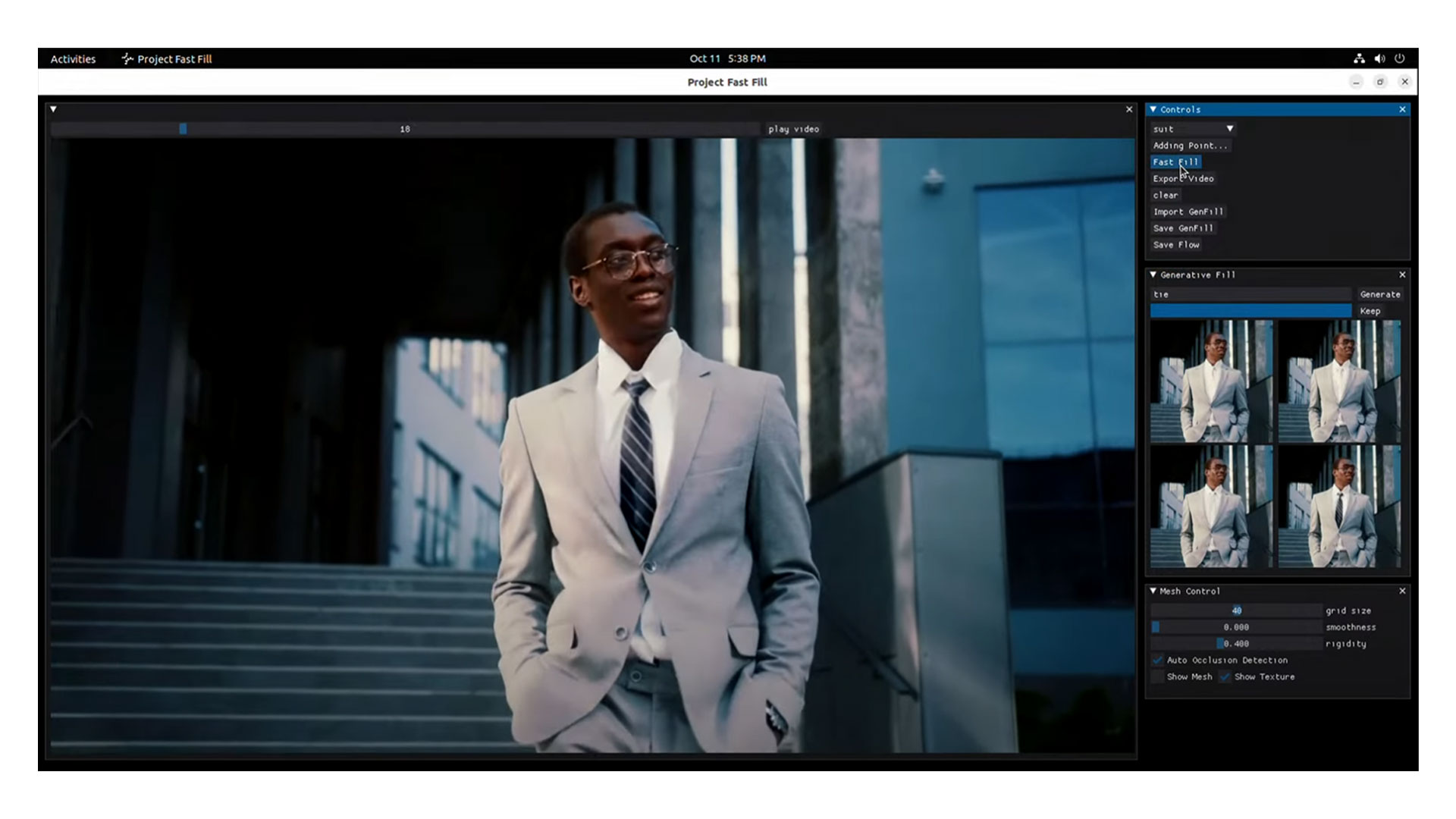Click the network status icon in top bar
Image resolution: width=1456 pixels, height=819 pixels.
(1359, 58)
